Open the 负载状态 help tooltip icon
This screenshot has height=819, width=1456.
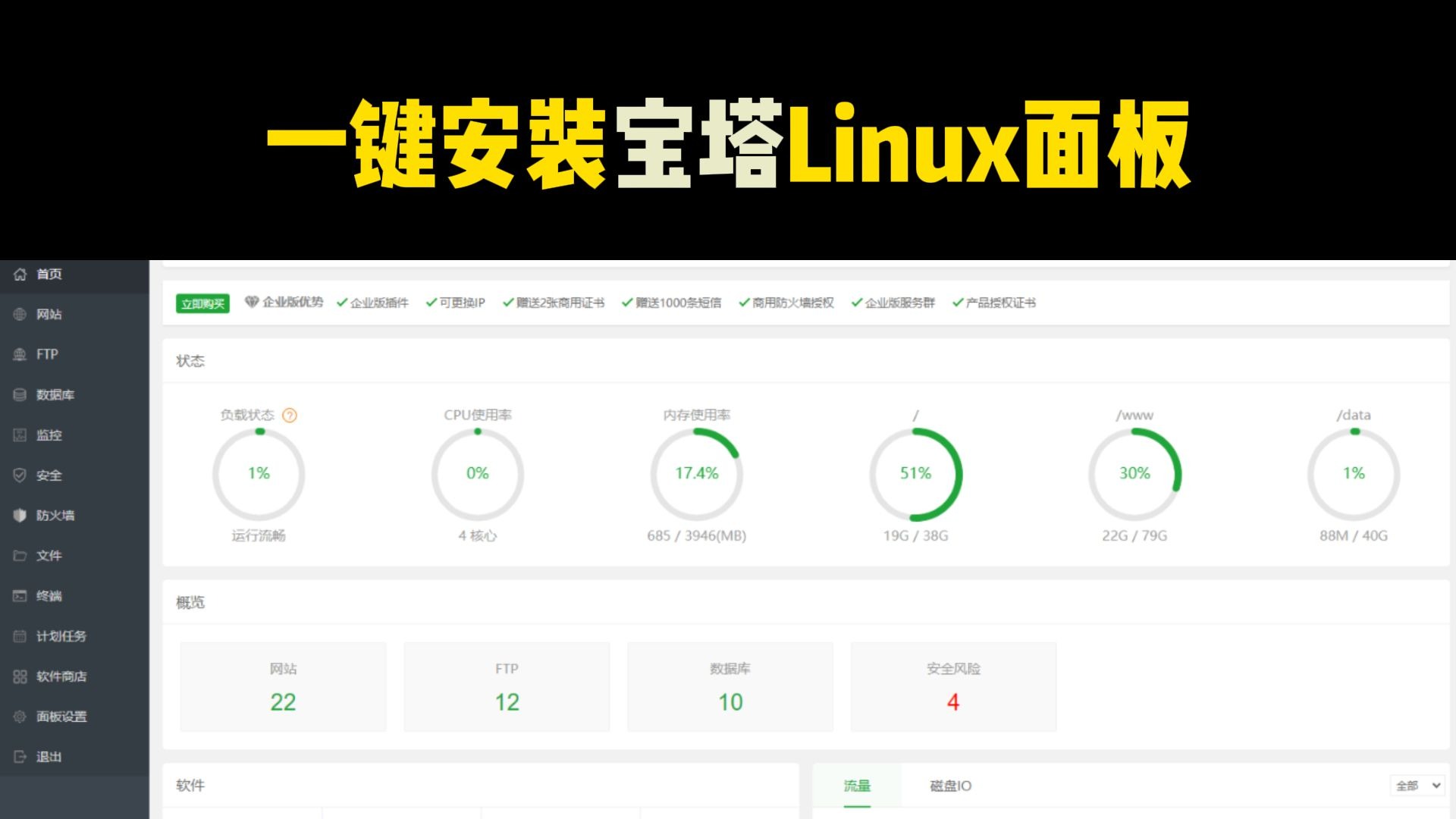pyautogui.click(x=289, y=416)
